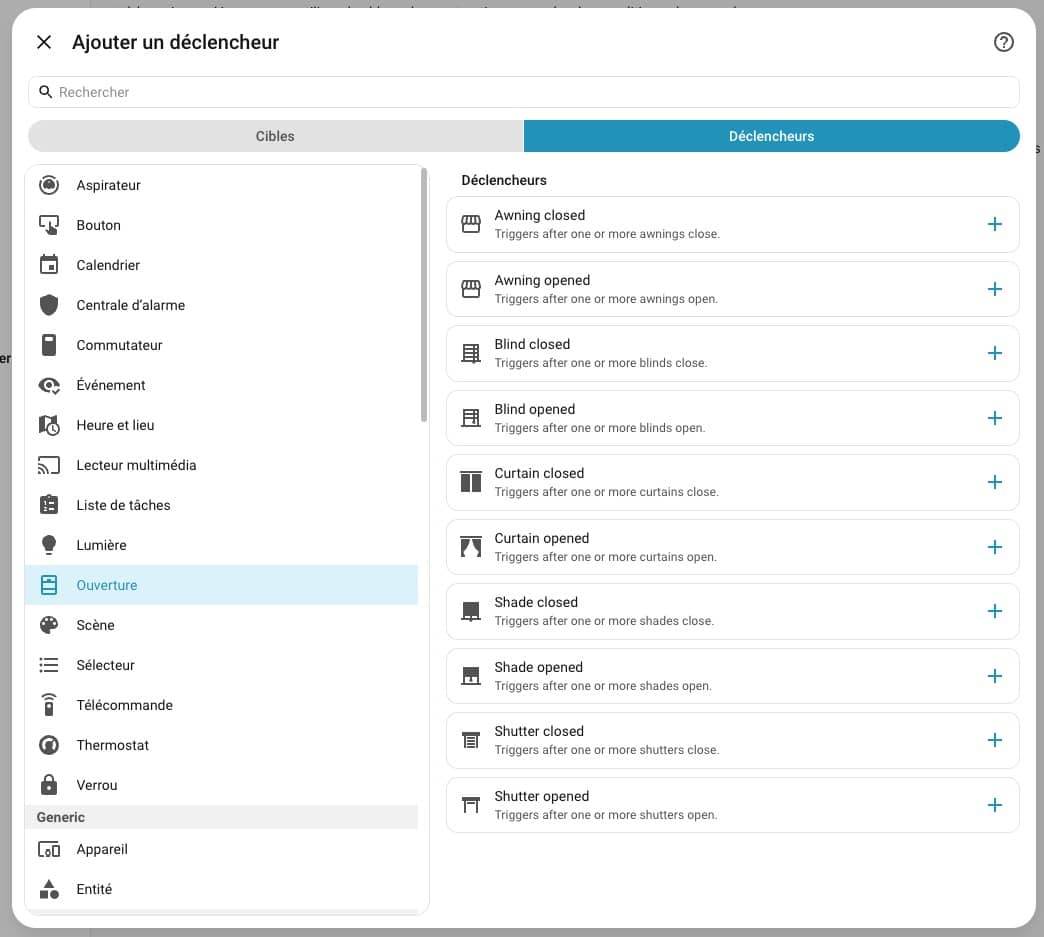Click the help question mark icon
Viewport: 1044px width, 937px height.
[x=1003, y=42]
